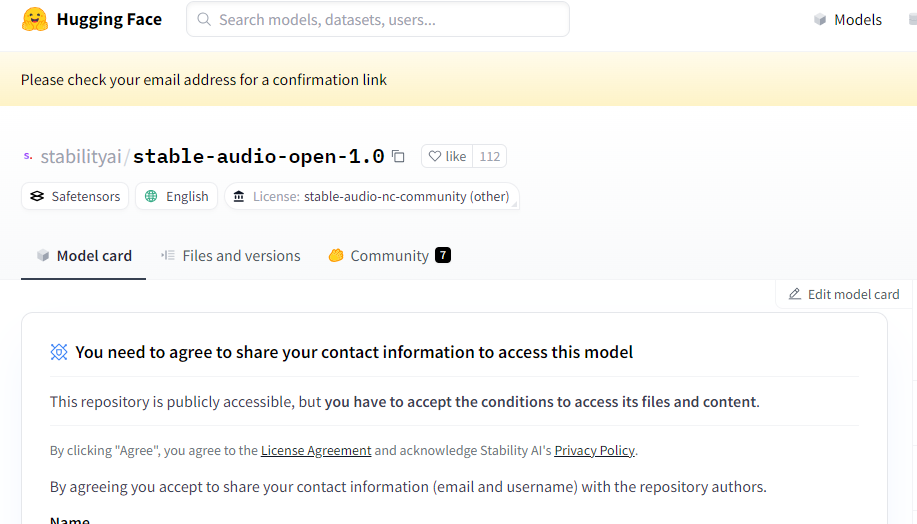917x524 pixels.
Task: Click the stabilityai organization name link
Action: pyautogui.click(x=81, y=156)
